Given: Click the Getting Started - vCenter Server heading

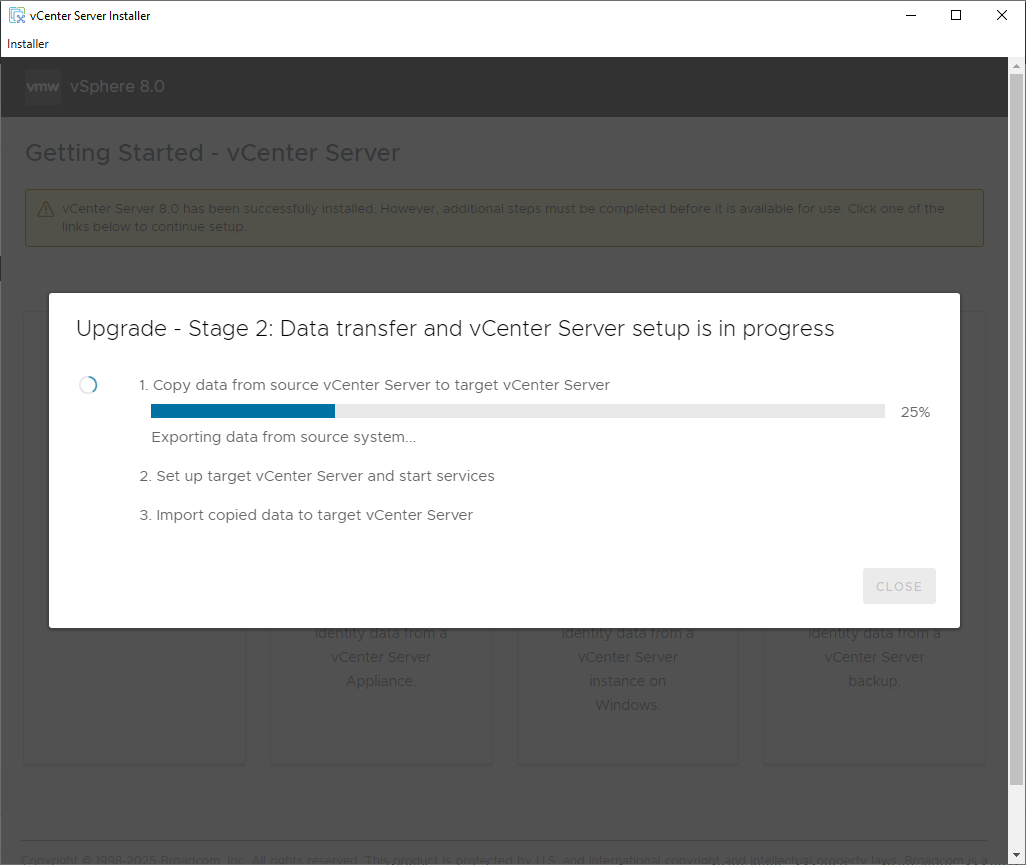Looking at the screenshot, I should coord(212,153).
